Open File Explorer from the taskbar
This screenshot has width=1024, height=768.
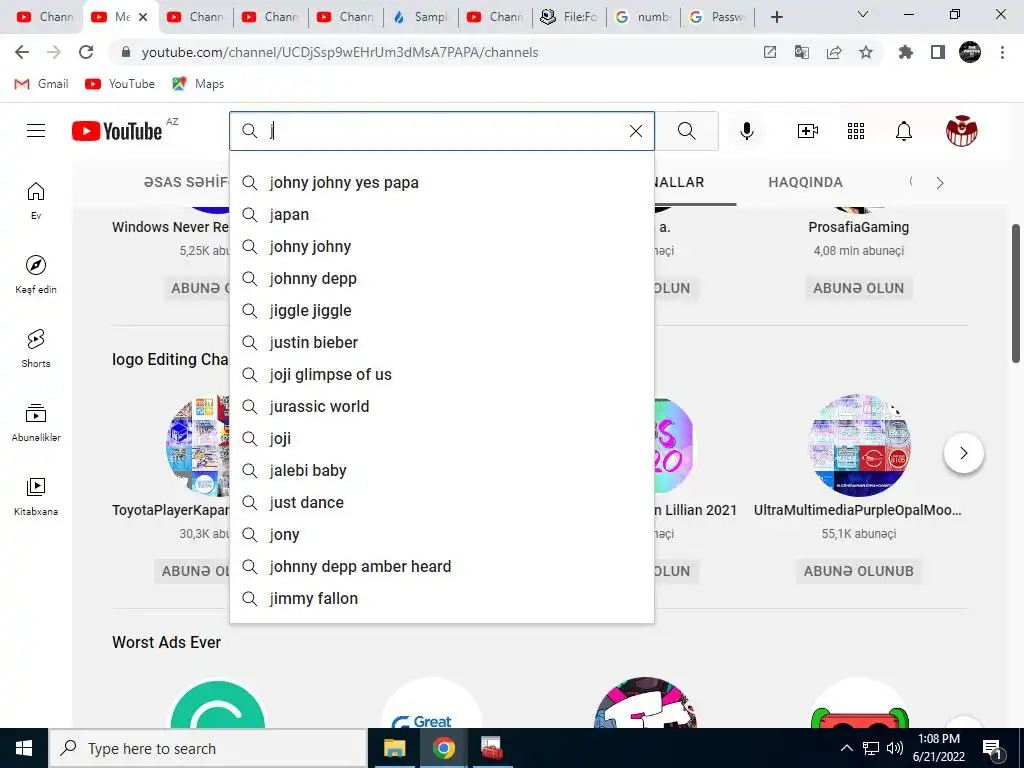tap(394, 748)
